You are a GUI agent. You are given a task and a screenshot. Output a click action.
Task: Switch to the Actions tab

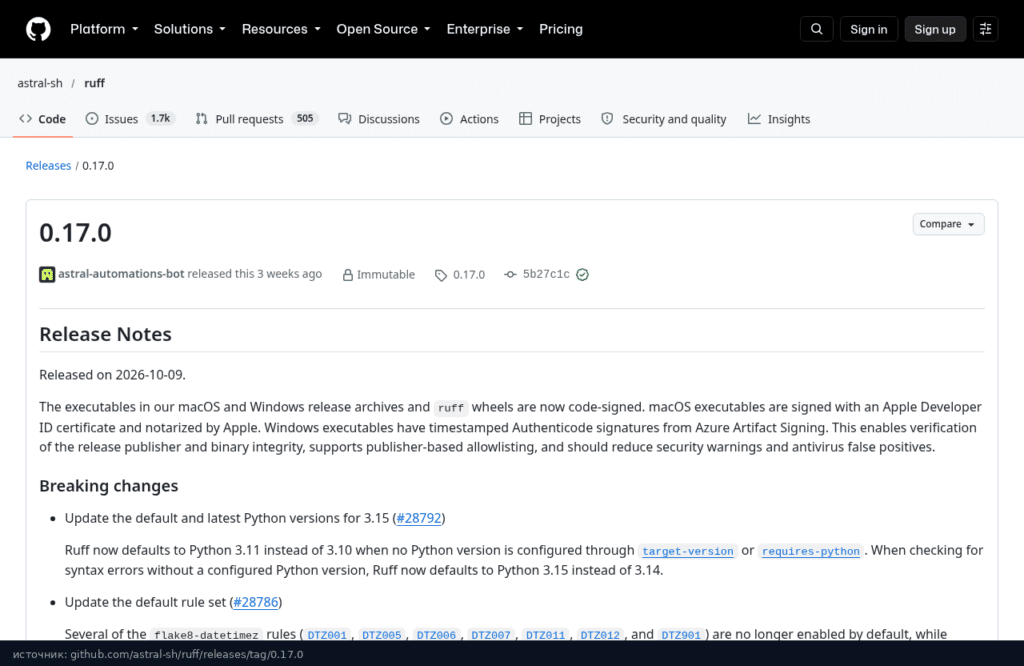[x=469, y=119]
